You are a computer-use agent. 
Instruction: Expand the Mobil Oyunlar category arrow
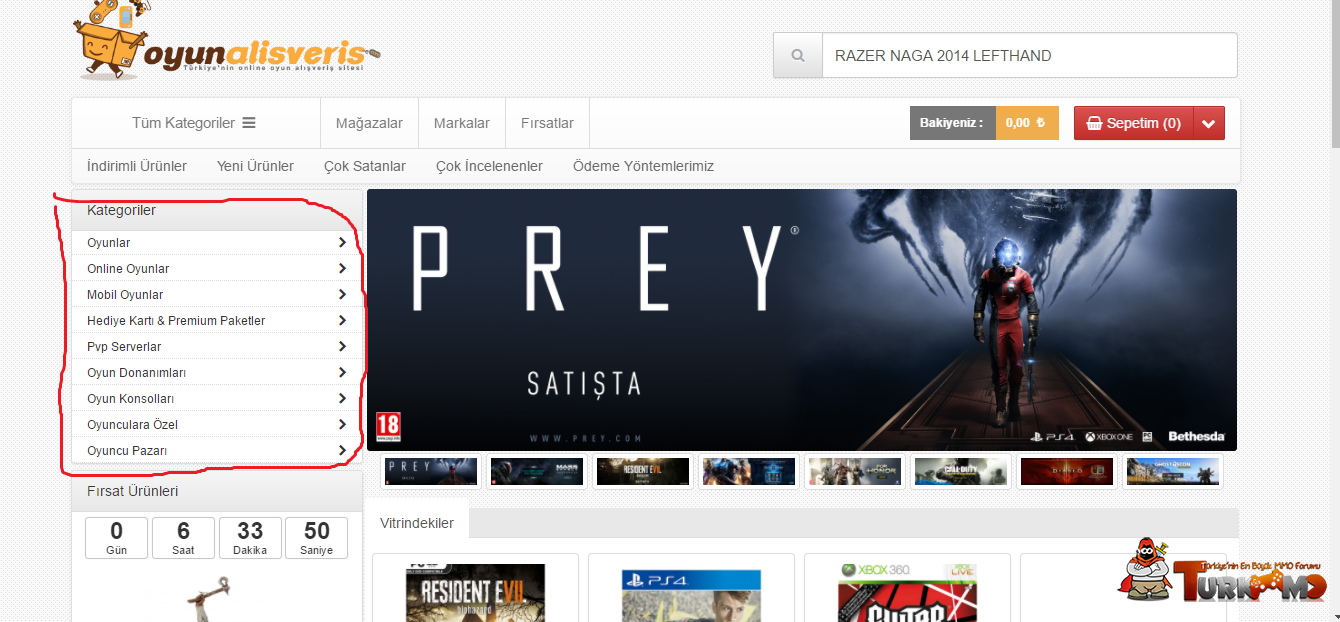(x=342, y=294)
